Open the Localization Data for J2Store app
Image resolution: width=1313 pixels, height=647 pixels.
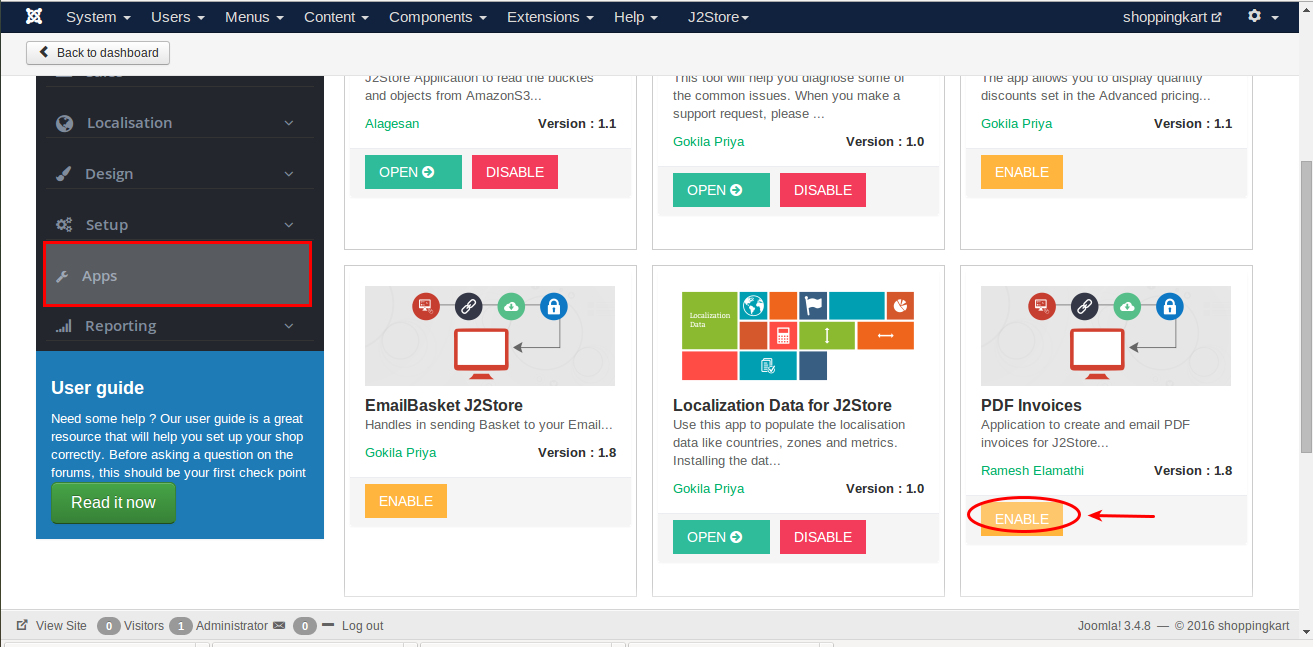[721, 537]
